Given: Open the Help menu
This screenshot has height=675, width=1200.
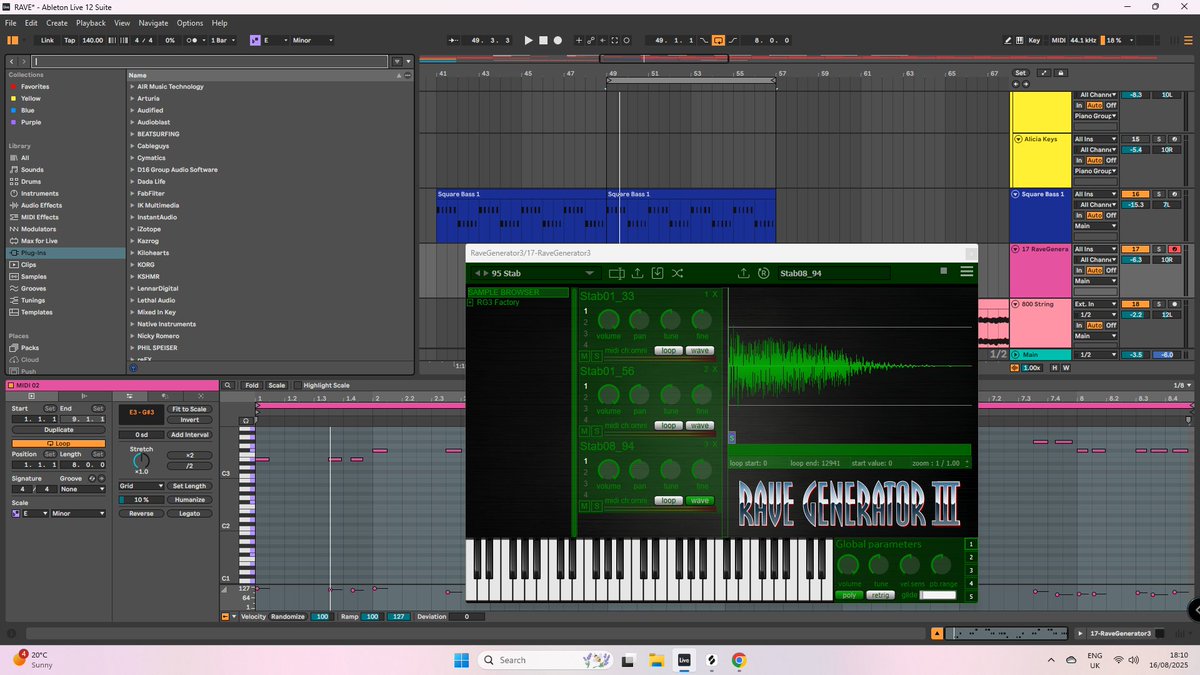Looking at the screenshot, I should click(x=219, y=22).
